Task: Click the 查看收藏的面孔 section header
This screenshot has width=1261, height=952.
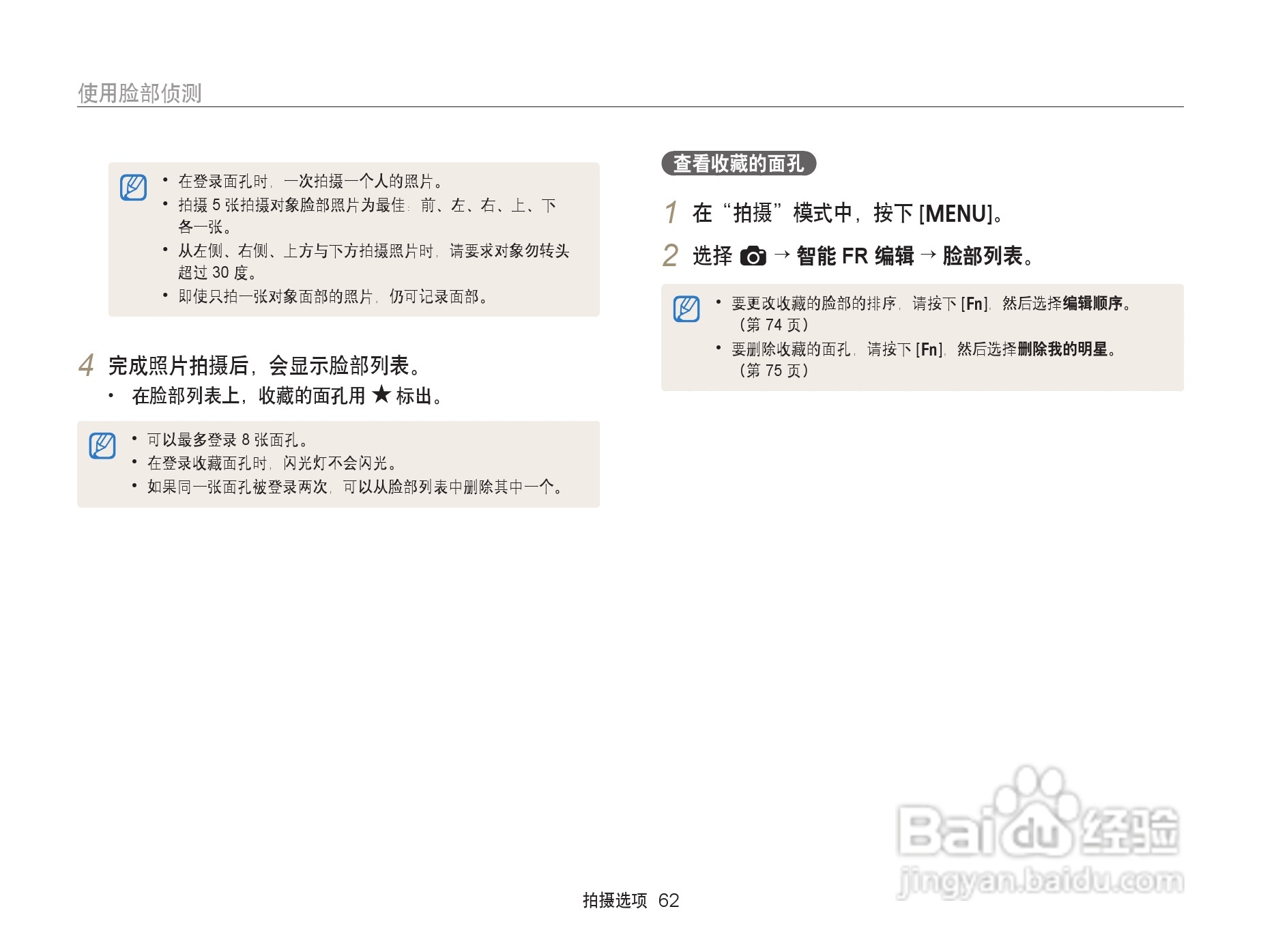Action: tap(740, 164)
